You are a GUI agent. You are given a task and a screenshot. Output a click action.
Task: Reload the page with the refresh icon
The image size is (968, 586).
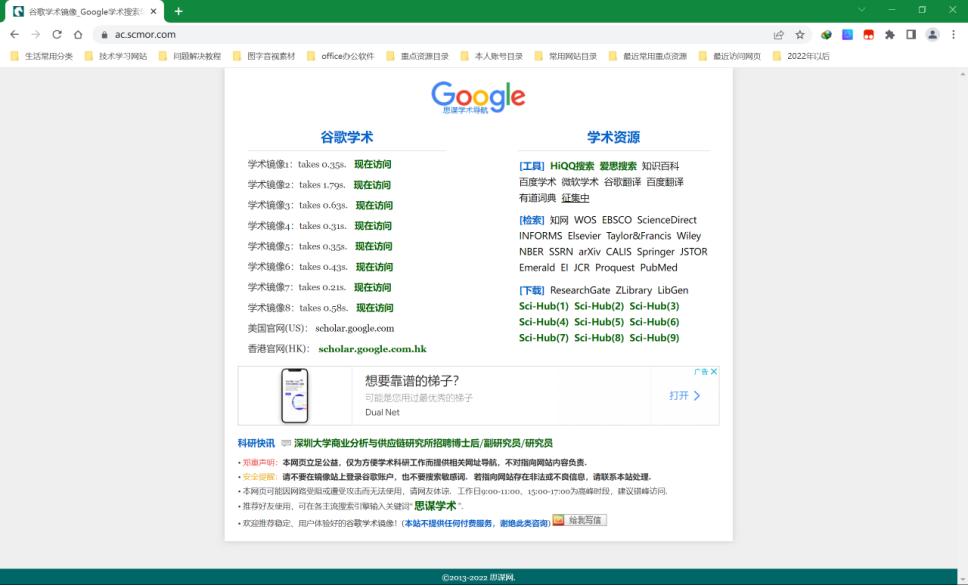57,35
